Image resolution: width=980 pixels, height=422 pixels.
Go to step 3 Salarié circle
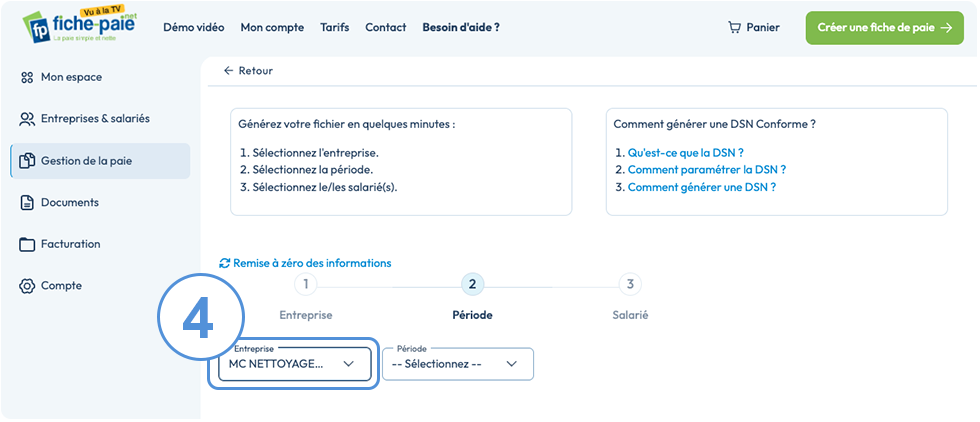click(630, 284)
